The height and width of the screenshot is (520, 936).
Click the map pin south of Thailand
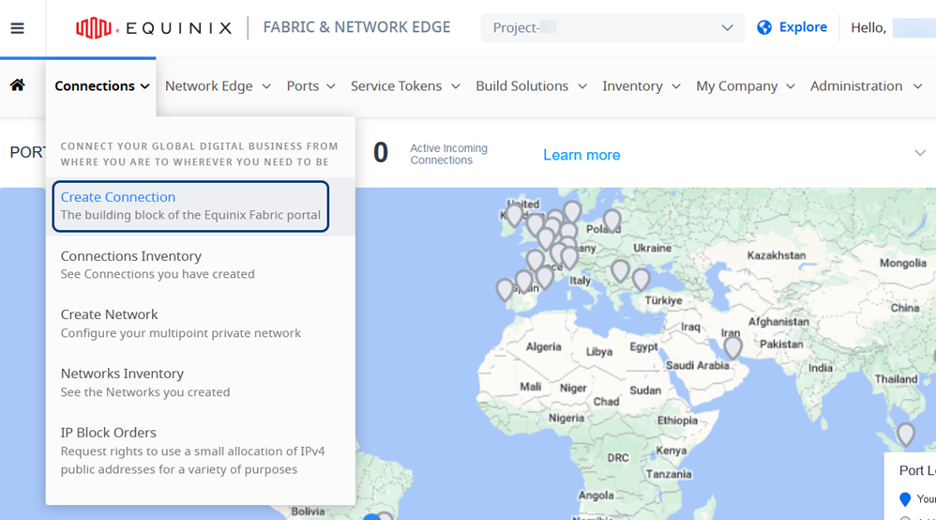(905, 433)
